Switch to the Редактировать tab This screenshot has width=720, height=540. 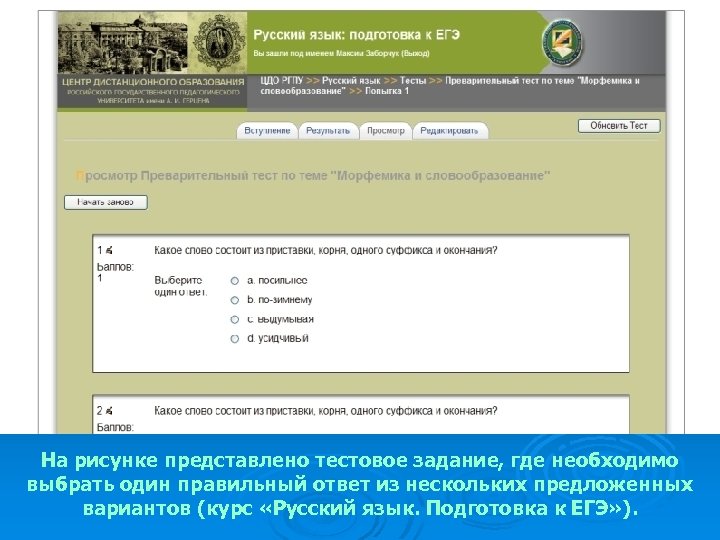click(x=449, y=131)
